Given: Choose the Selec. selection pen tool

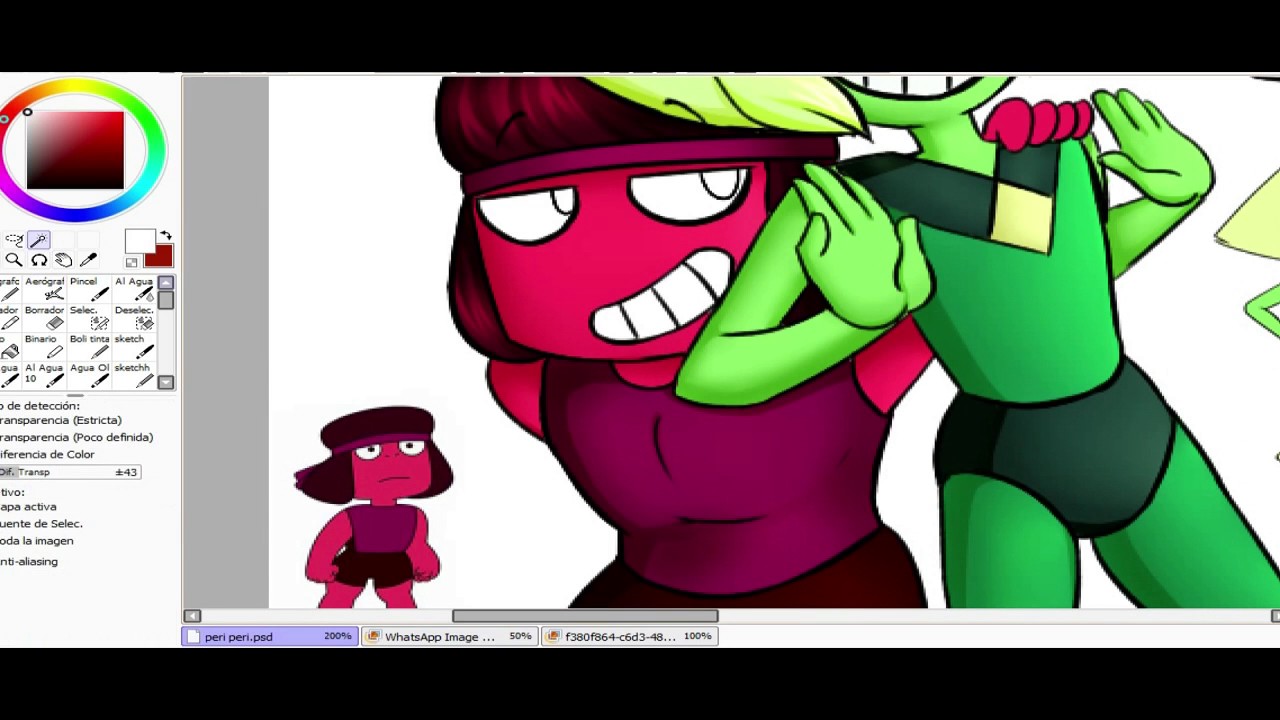Looking at the screenshot, I should pos(89,318).
